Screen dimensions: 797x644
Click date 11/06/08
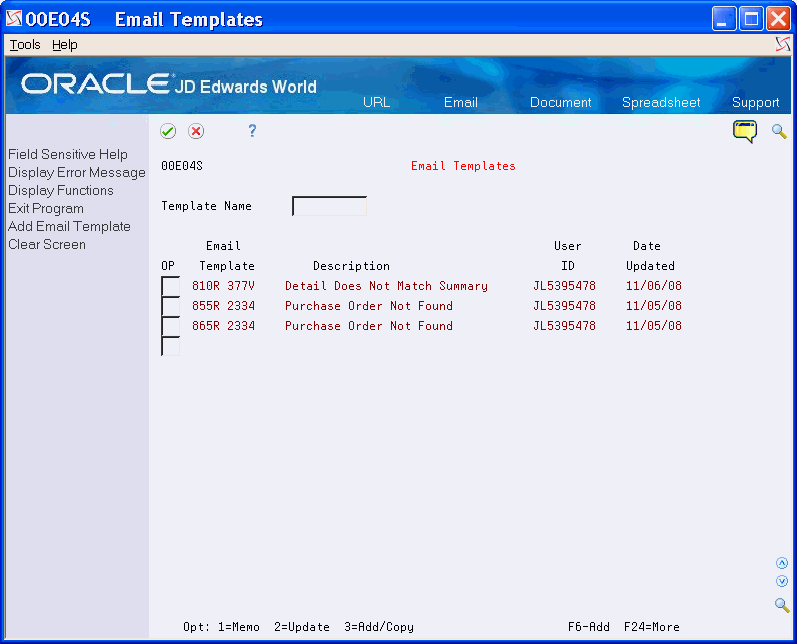click(x=654, y=286)
